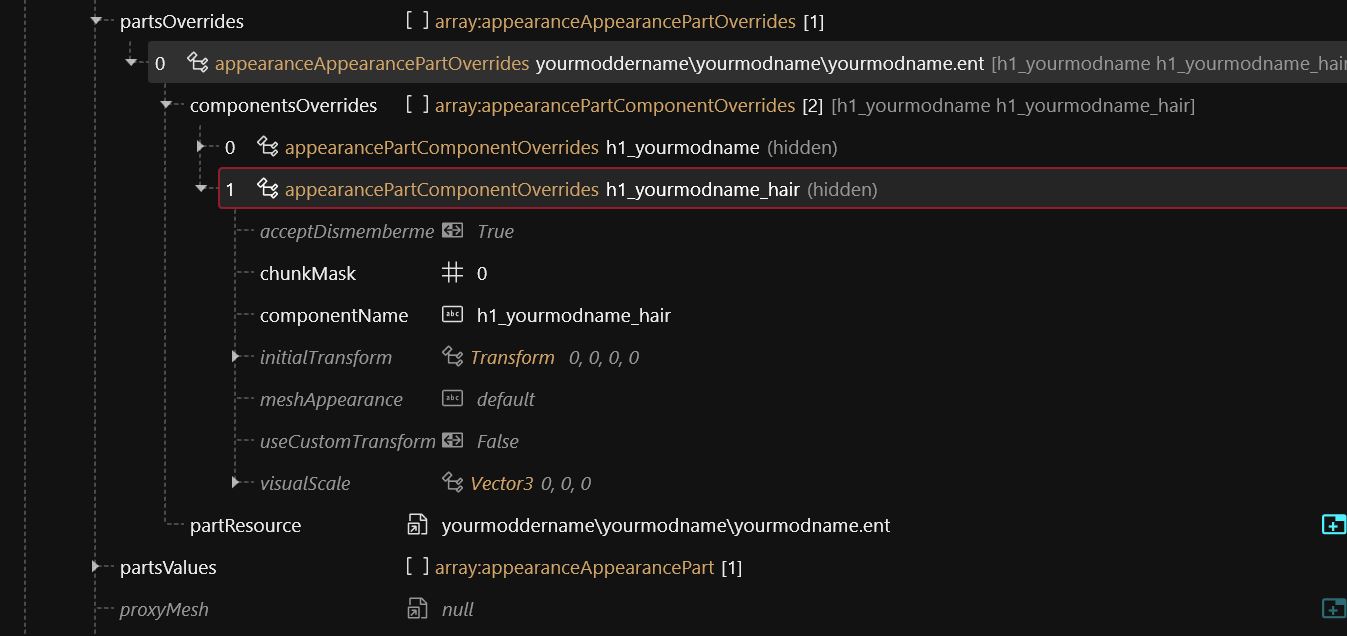Viewport: 1347px width, 636px height.
Task: Click the class node icon beside Vector3
Action: (452, 483)
